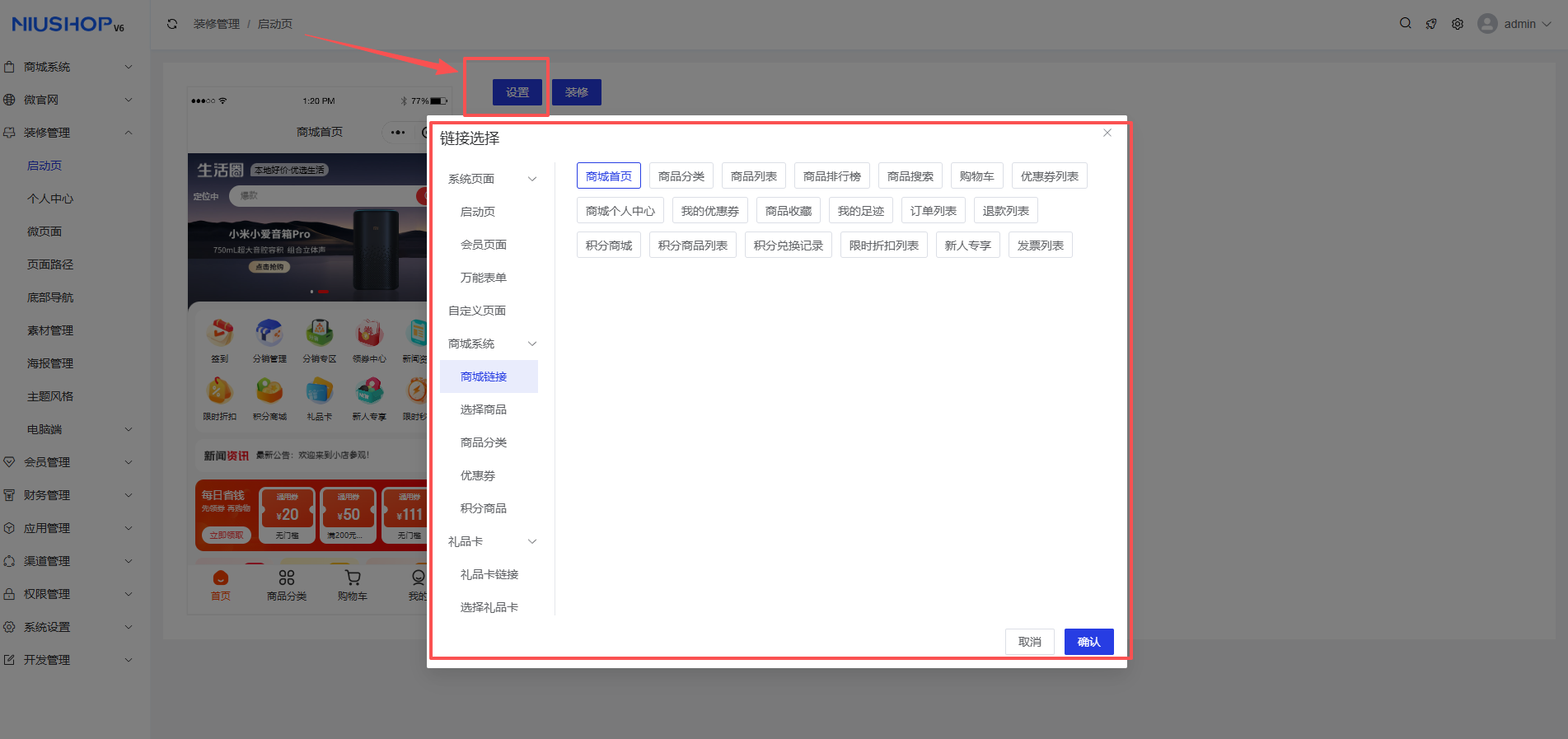Collapse the 礼品卡 group in dialog
Viewport: 1568px width, 739px height.
532,541
